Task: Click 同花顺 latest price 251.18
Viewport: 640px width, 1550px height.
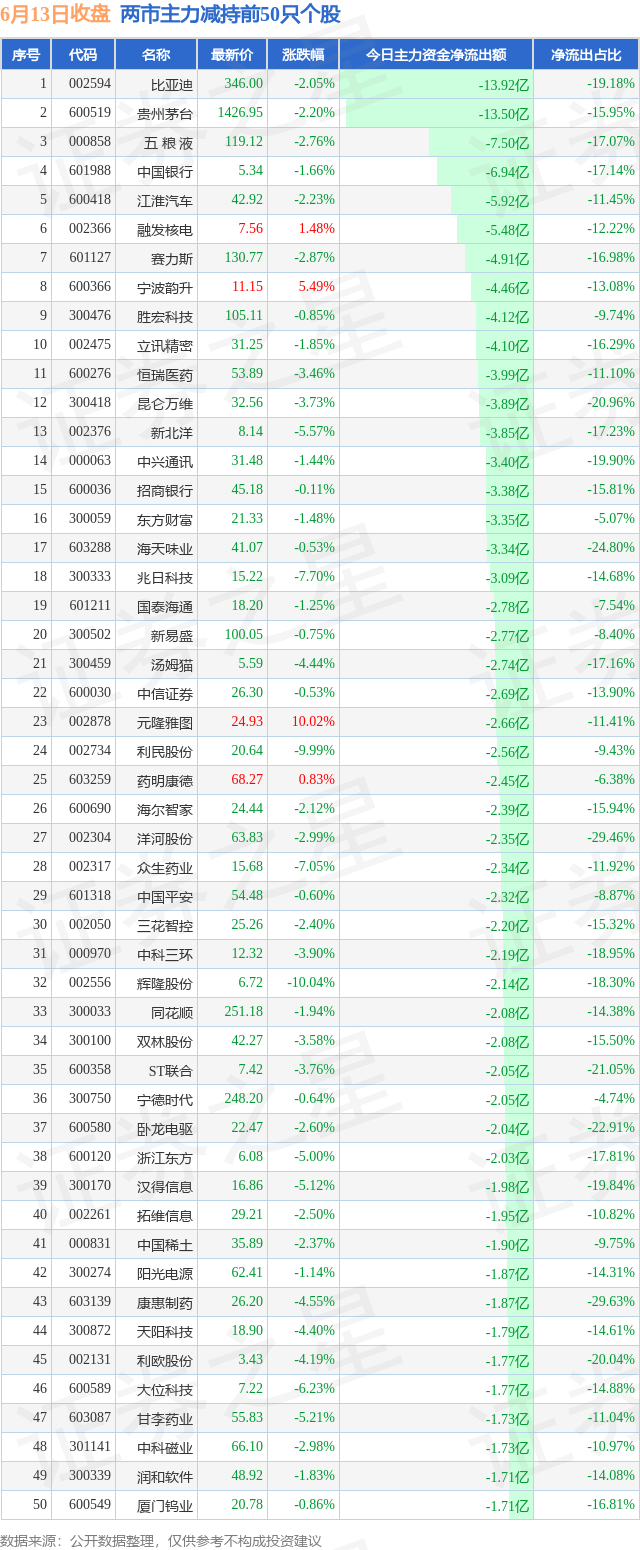Action: coord(244,1012)
